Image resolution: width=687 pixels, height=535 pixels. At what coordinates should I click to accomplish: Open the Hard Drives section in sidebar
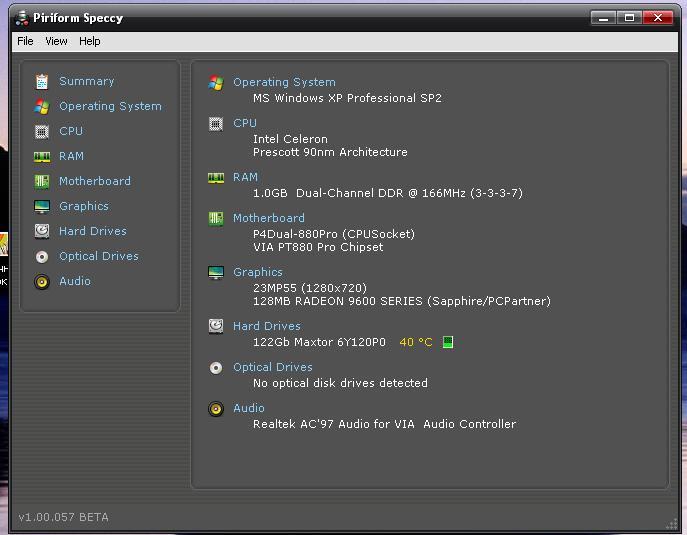coord(92,231)
